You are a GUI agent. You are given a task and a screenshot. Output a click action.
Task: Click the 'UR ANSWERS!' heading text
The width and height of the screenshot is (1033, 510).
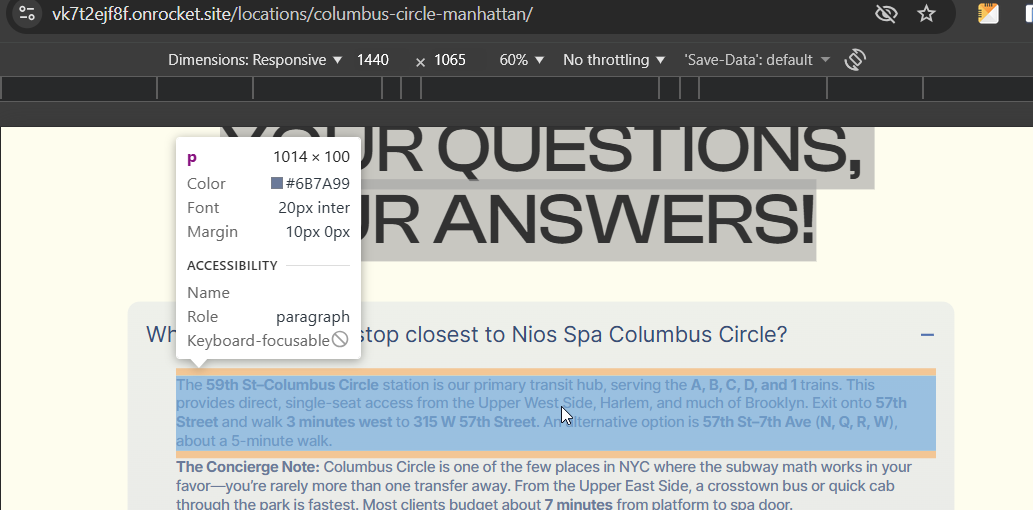pos(589,220)
